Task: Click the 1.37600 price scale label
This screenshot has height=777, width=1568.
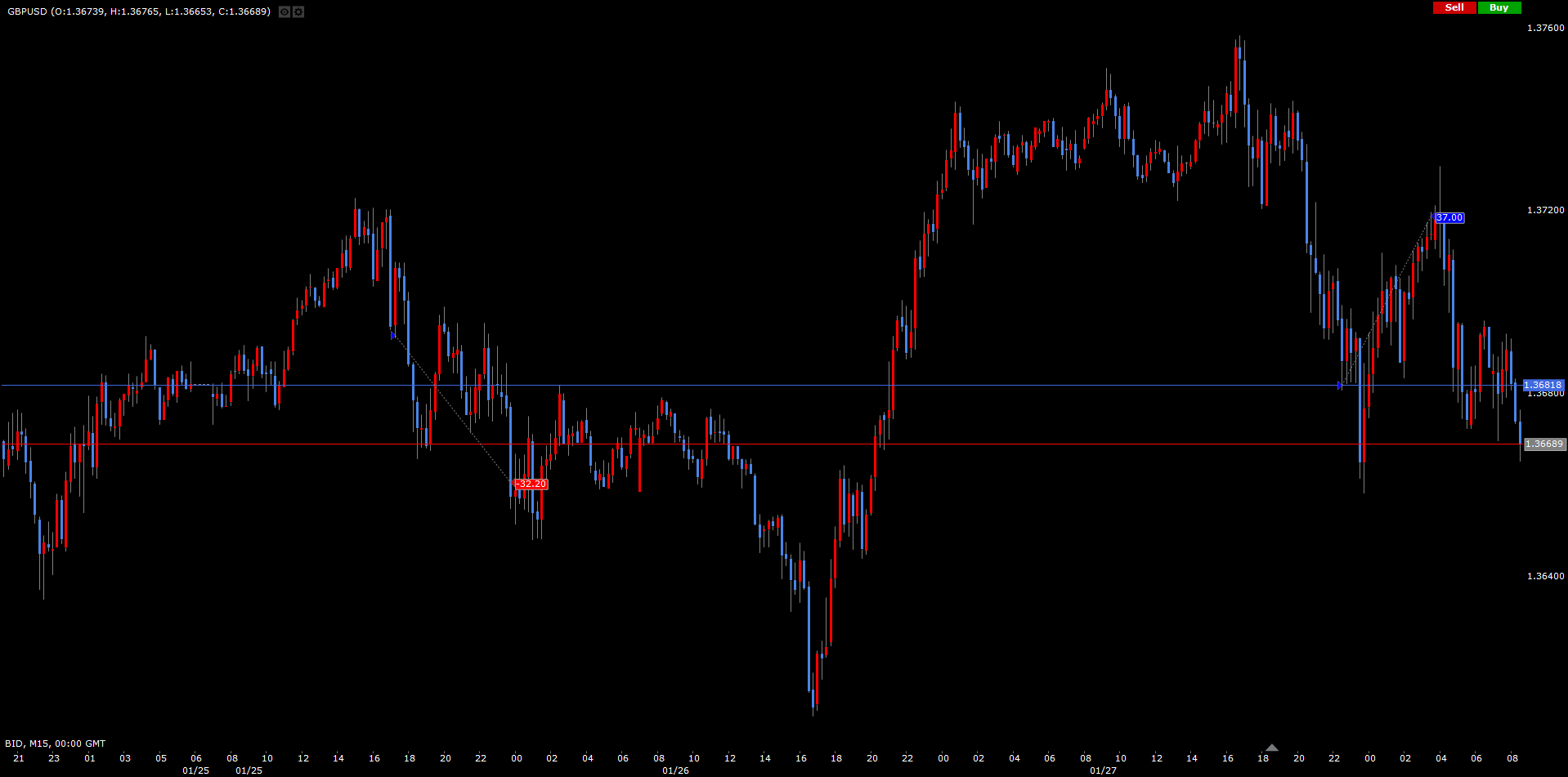Action: (x=1545, y=28)
